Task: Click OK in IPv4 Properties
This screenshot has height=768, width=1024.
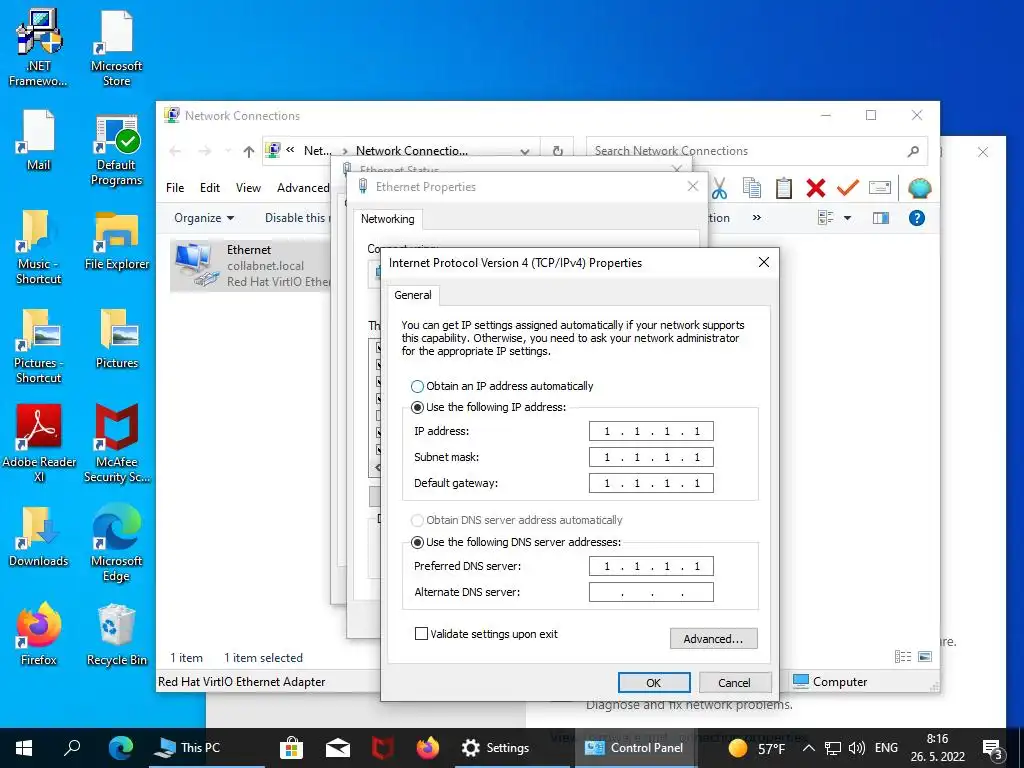Action: [x=654, y=682]
